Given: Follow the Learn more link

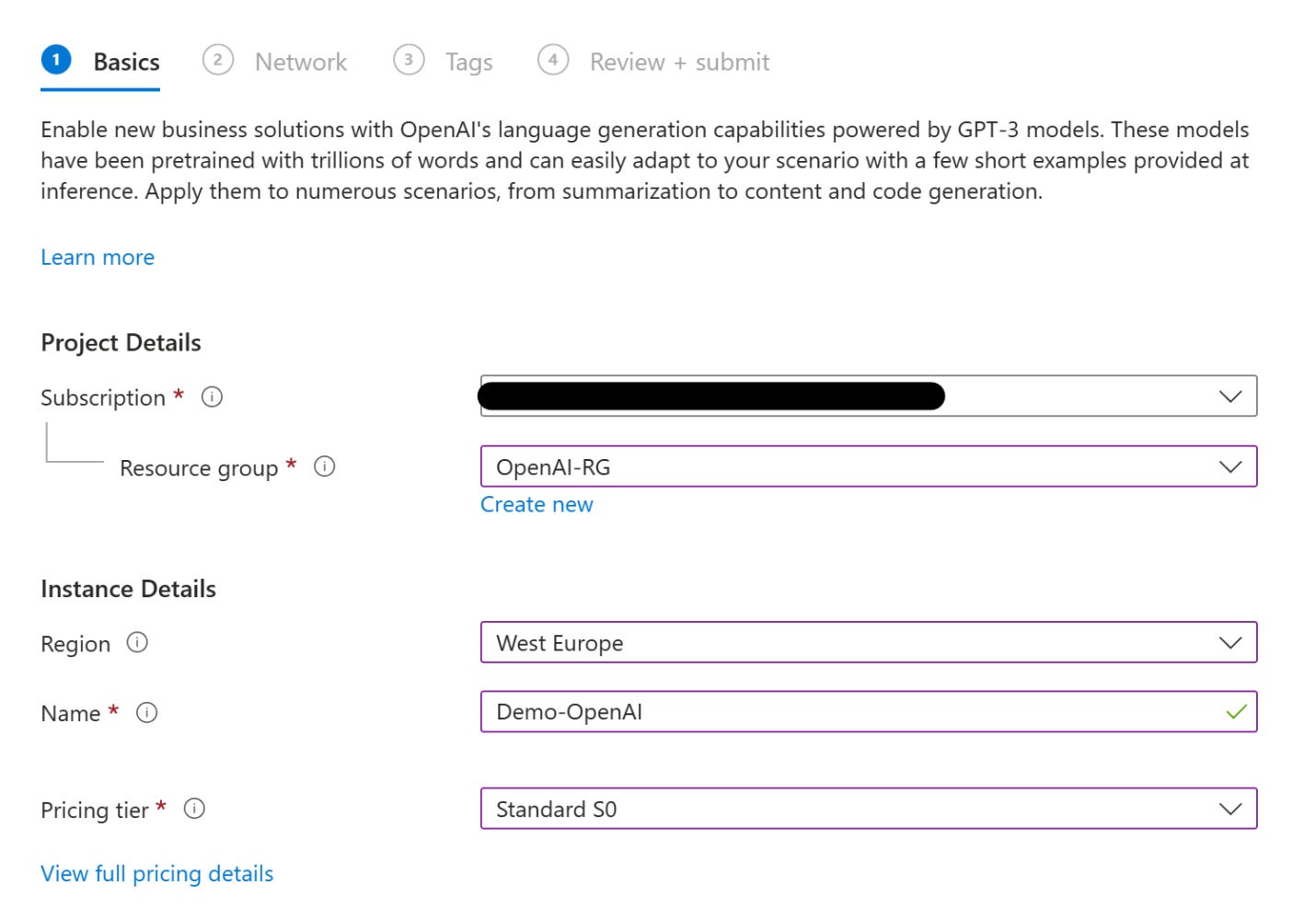Looking at the screenshot, I should tap(98, 257).
